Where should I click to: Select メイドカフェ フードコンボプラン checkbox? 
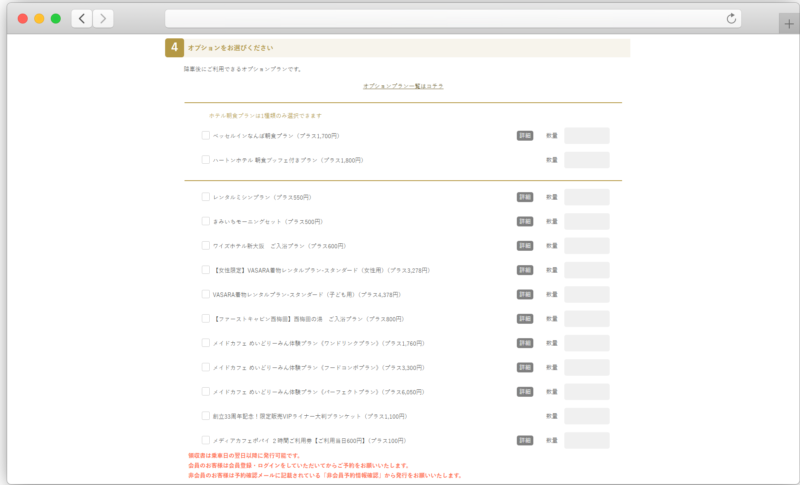206,367
